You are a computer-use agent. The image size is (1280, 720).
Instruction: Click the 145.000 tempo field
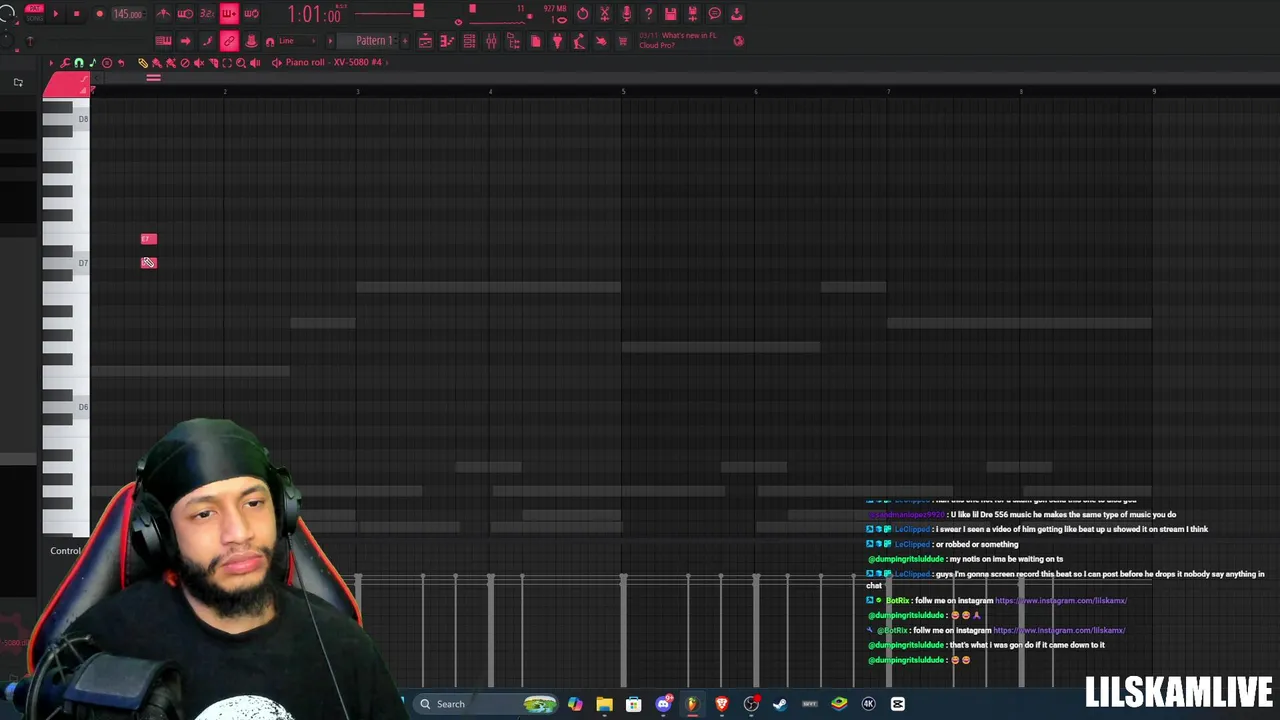tap(127, 14)
